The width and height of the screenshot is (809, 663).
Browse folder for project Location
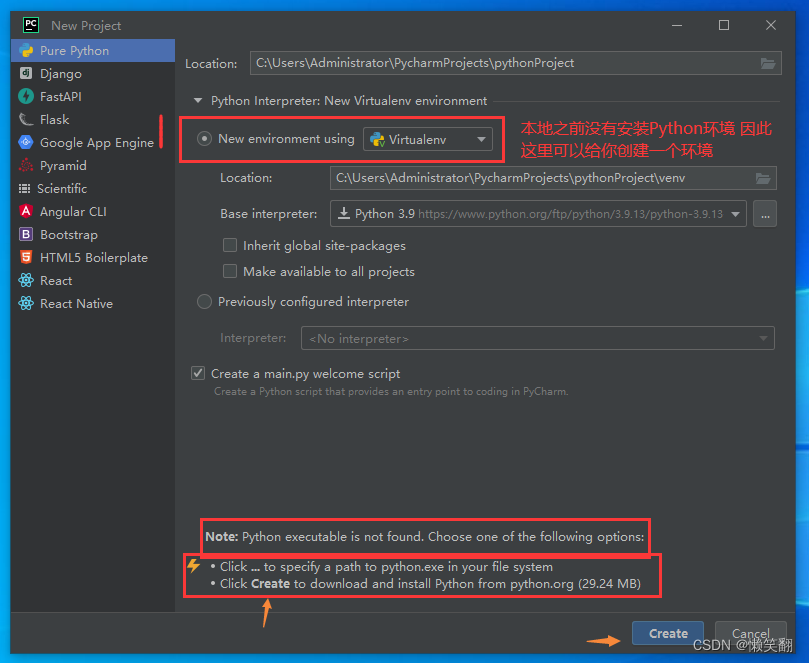pos(768,63)
